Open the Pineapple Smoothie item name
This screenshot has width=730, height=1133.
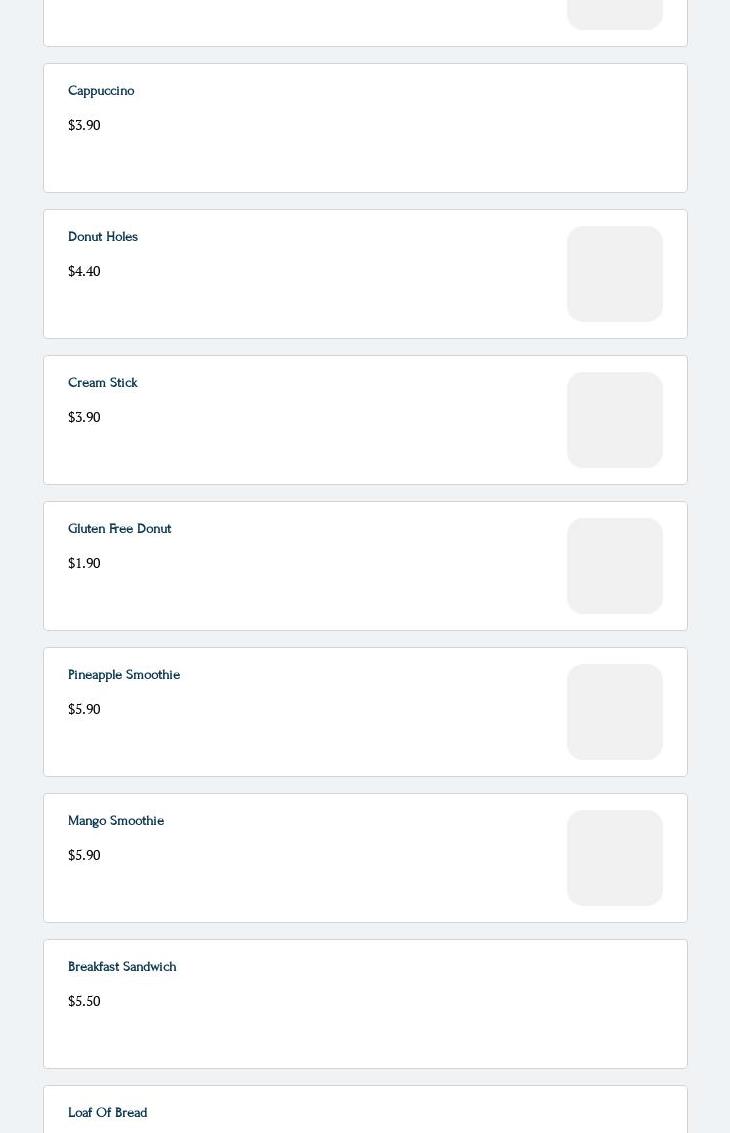point(124,675)
